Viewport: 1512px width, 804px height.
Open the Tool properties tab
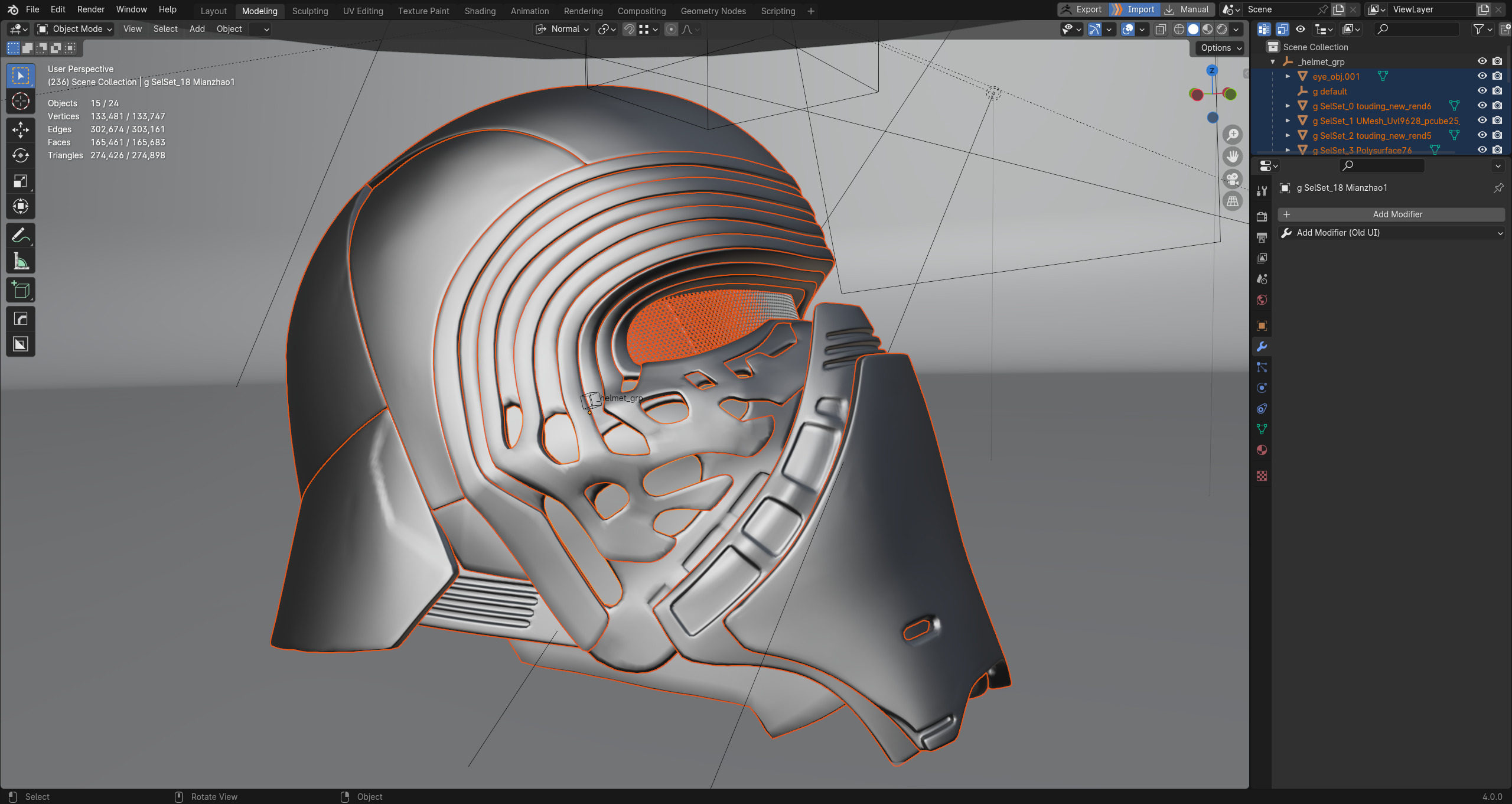(1262, 191)
